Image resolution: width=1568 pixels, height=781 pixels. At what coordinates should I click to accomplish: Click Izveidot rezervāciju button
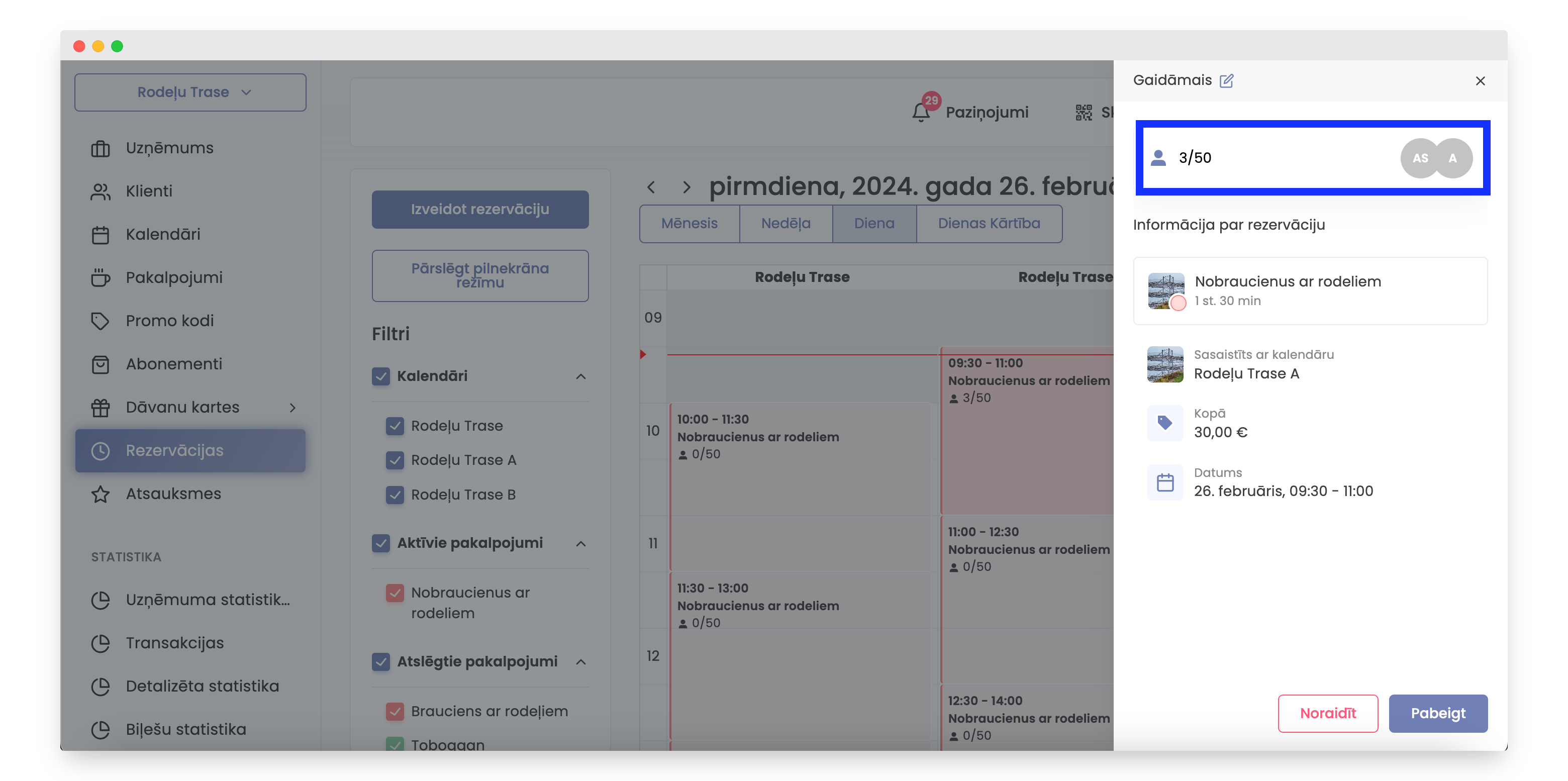pos(479,210)
